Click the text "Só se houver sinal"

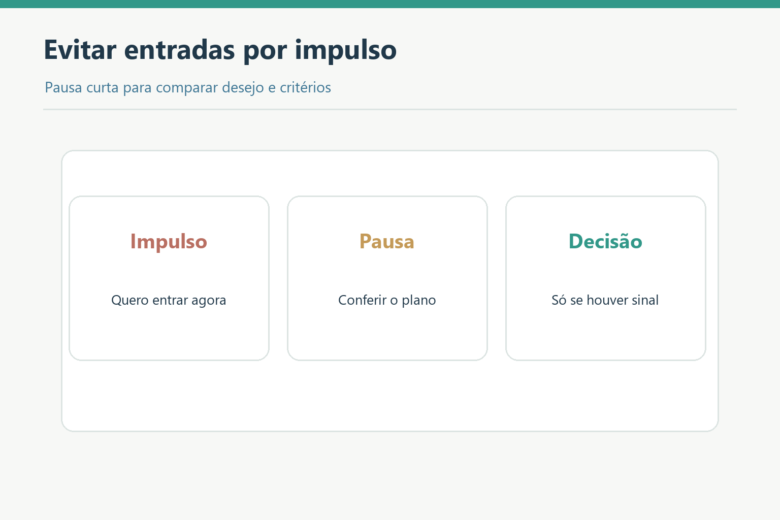tap(605, 300)
